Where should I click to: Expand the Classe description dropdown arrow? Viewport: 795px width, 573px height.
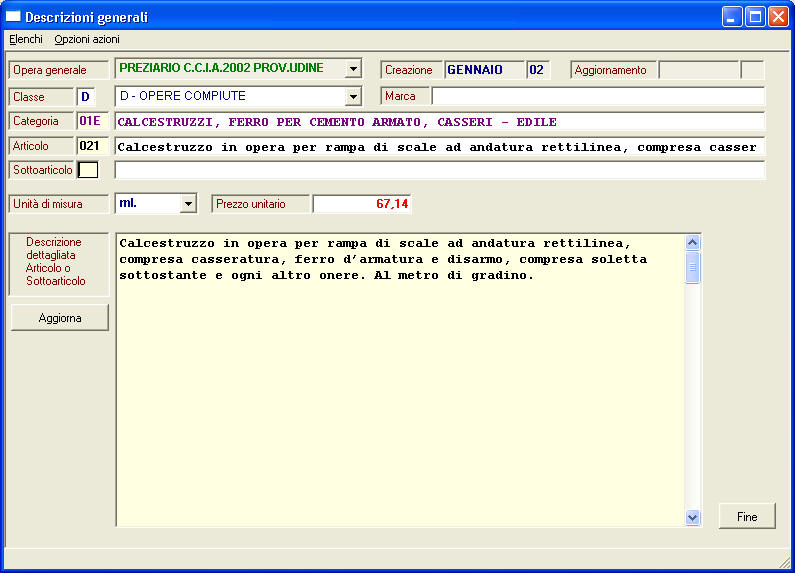353,96
